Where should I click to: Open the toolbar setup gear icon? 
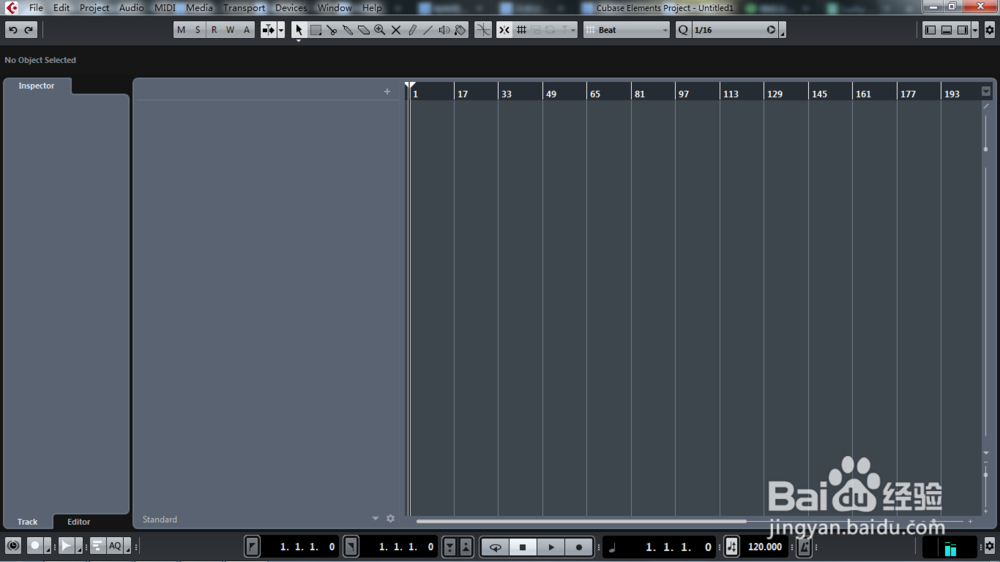point(990,30)
